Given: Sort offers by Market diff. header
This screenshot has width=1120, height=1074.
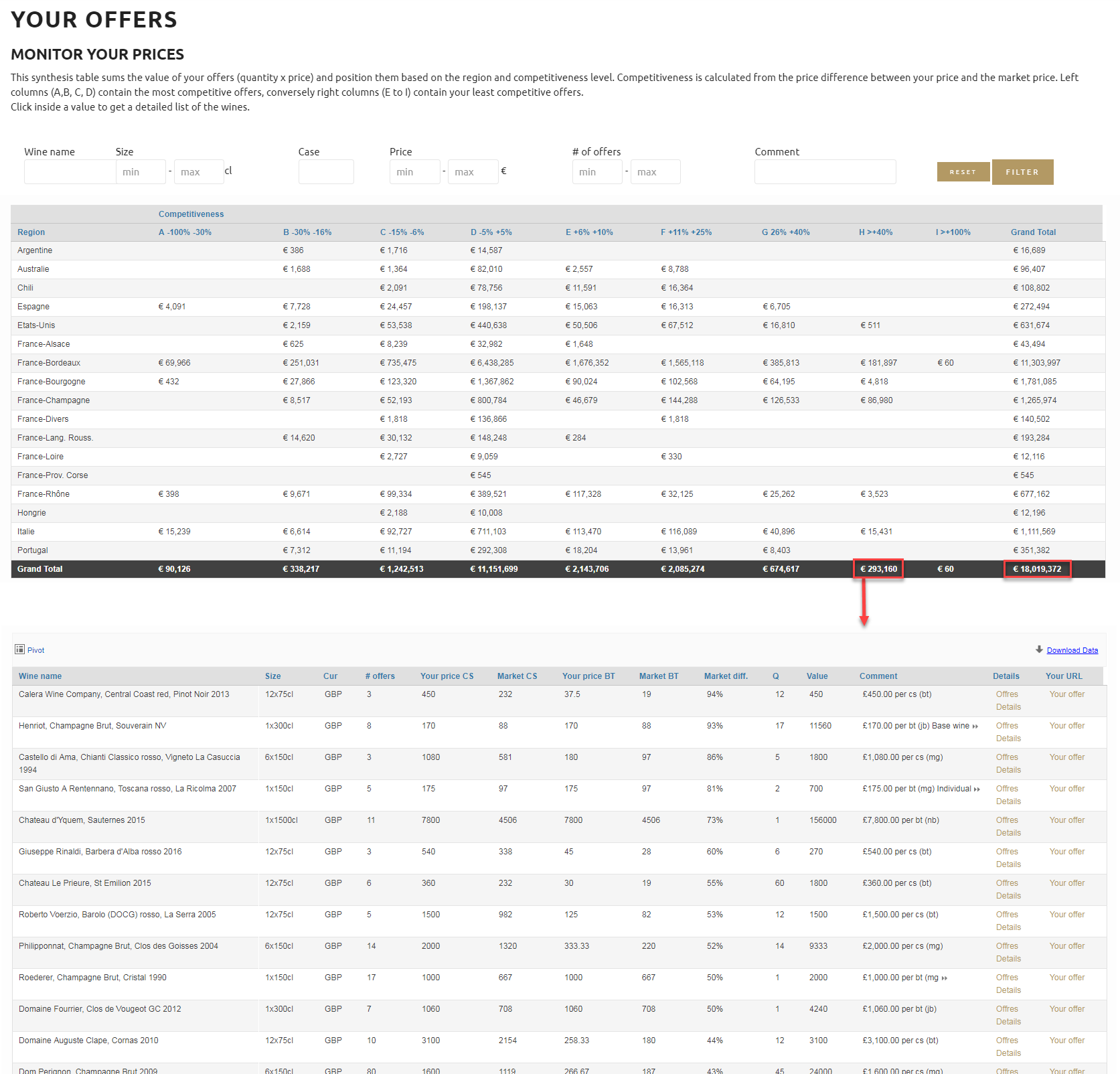Looking at the screenshot, I should tap(726, 676).
